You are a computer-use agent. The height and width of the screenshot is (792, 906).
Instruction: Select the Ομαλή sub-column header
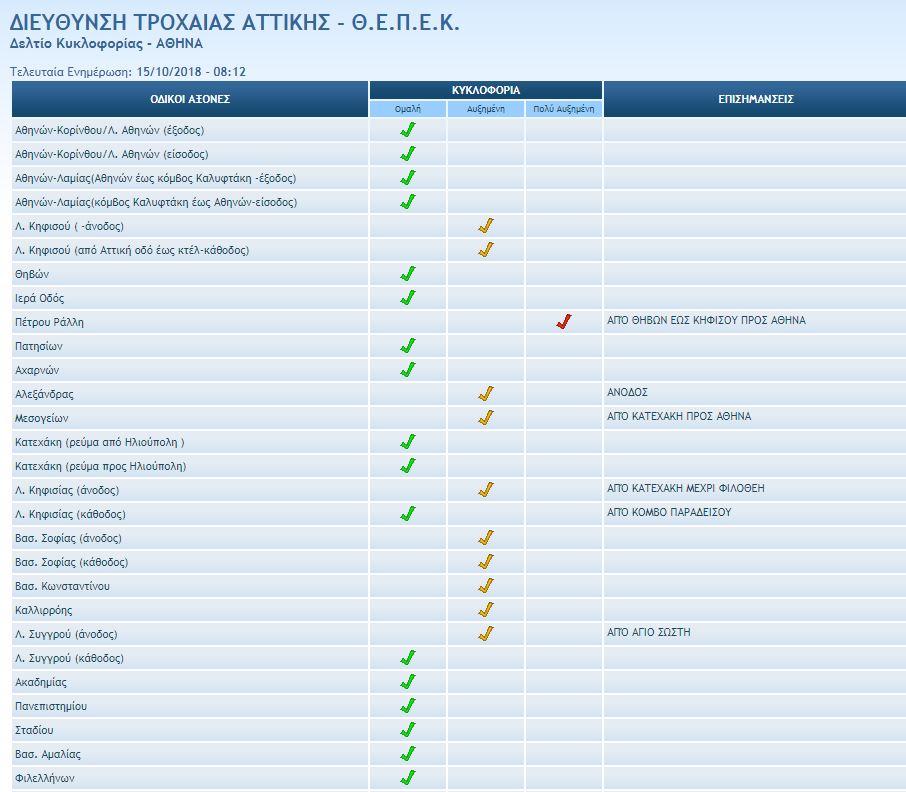(408, 109)
